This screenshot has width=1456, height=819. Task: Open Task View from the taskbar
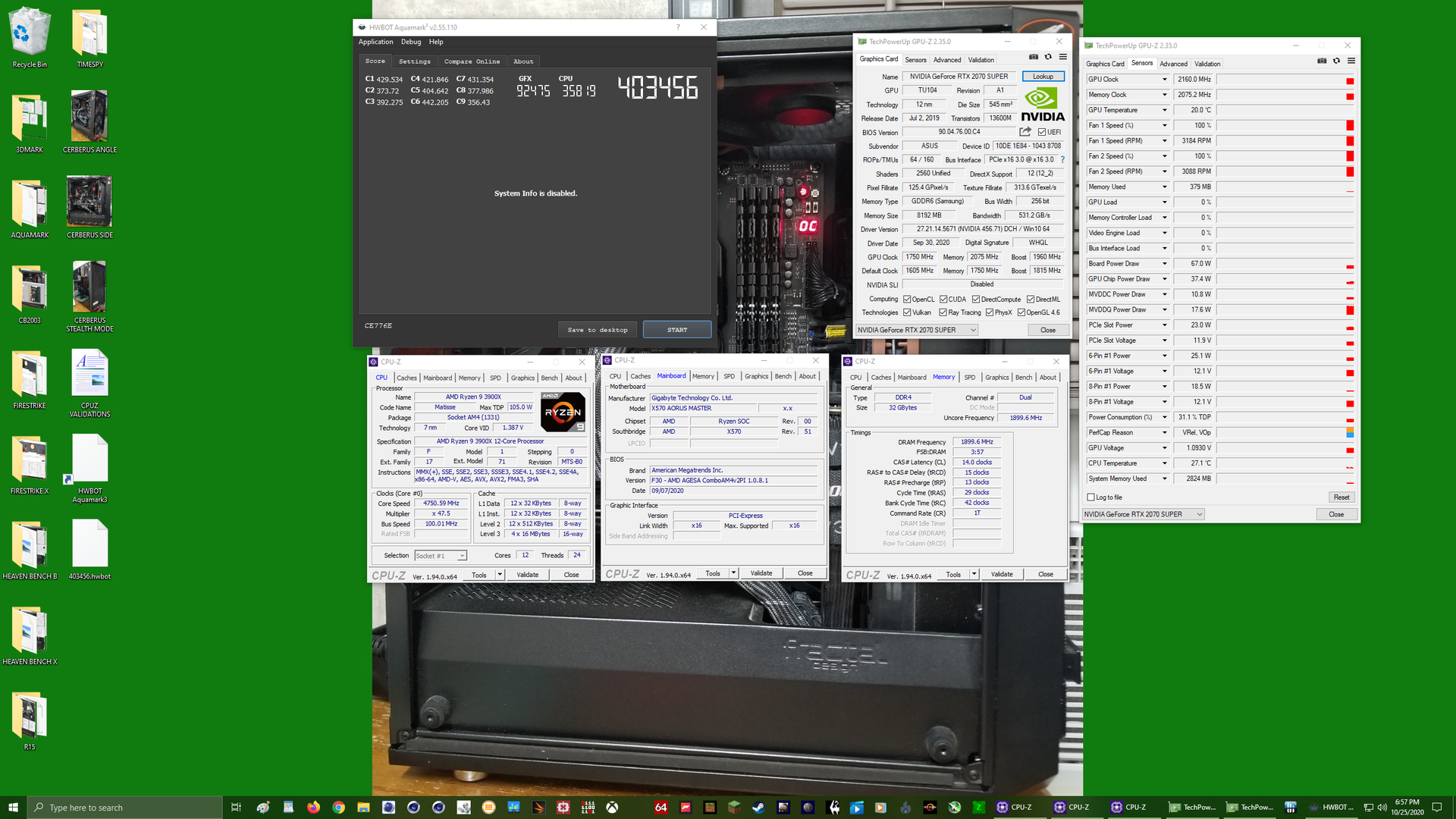(x=237, y=808)
